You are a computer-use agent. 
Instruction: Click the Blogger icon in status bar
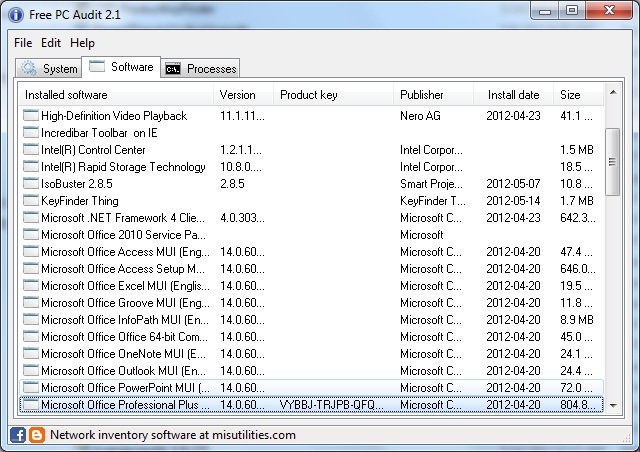pos(37,435)
